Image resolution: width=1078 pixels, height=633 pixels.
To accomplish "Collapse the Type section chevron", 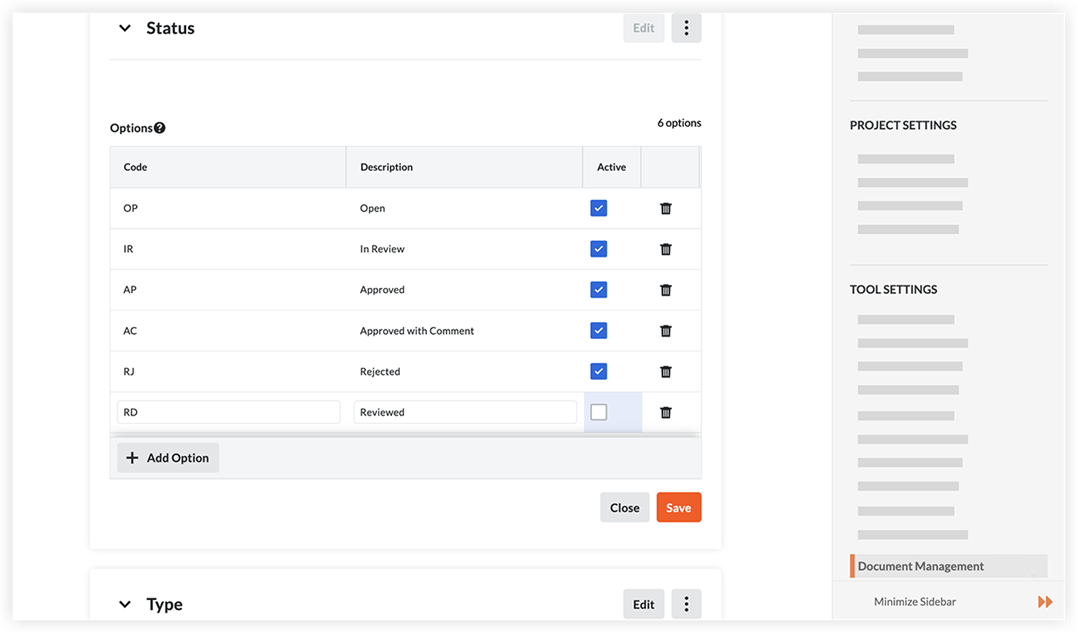I will click(124, 605).
